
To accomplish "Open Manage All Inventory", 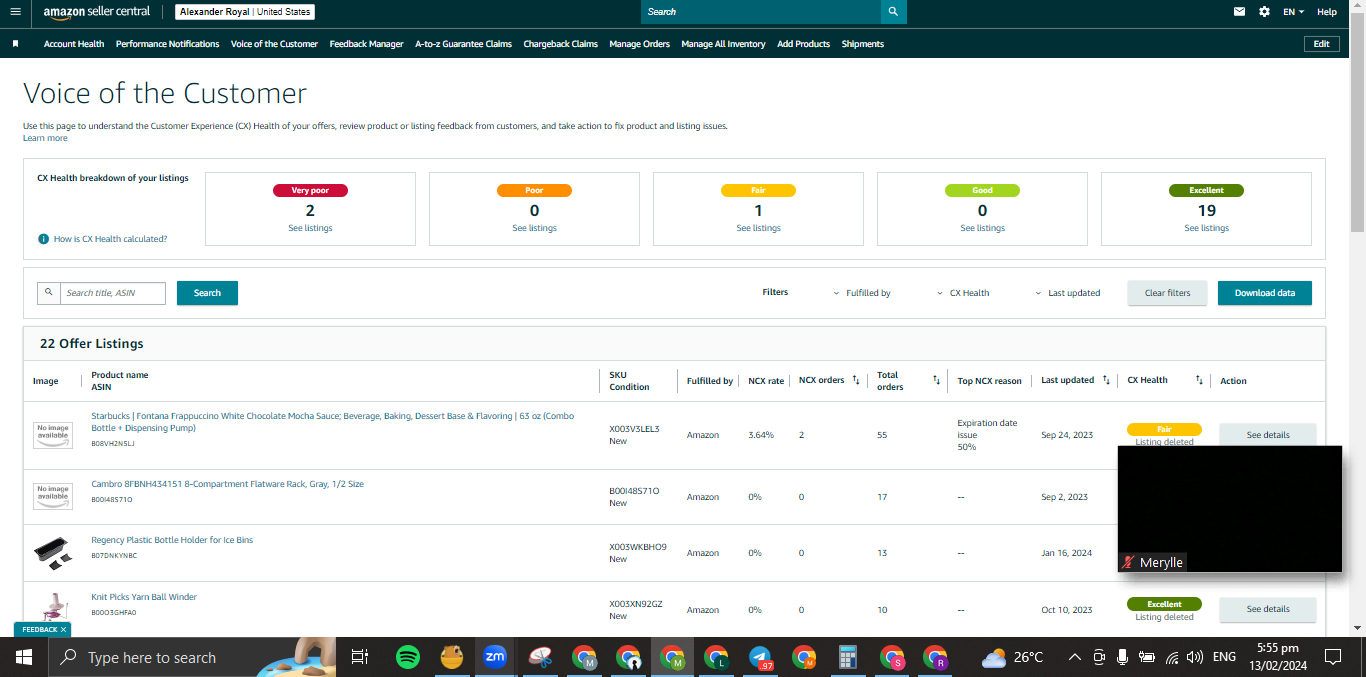I will [723, 44].
